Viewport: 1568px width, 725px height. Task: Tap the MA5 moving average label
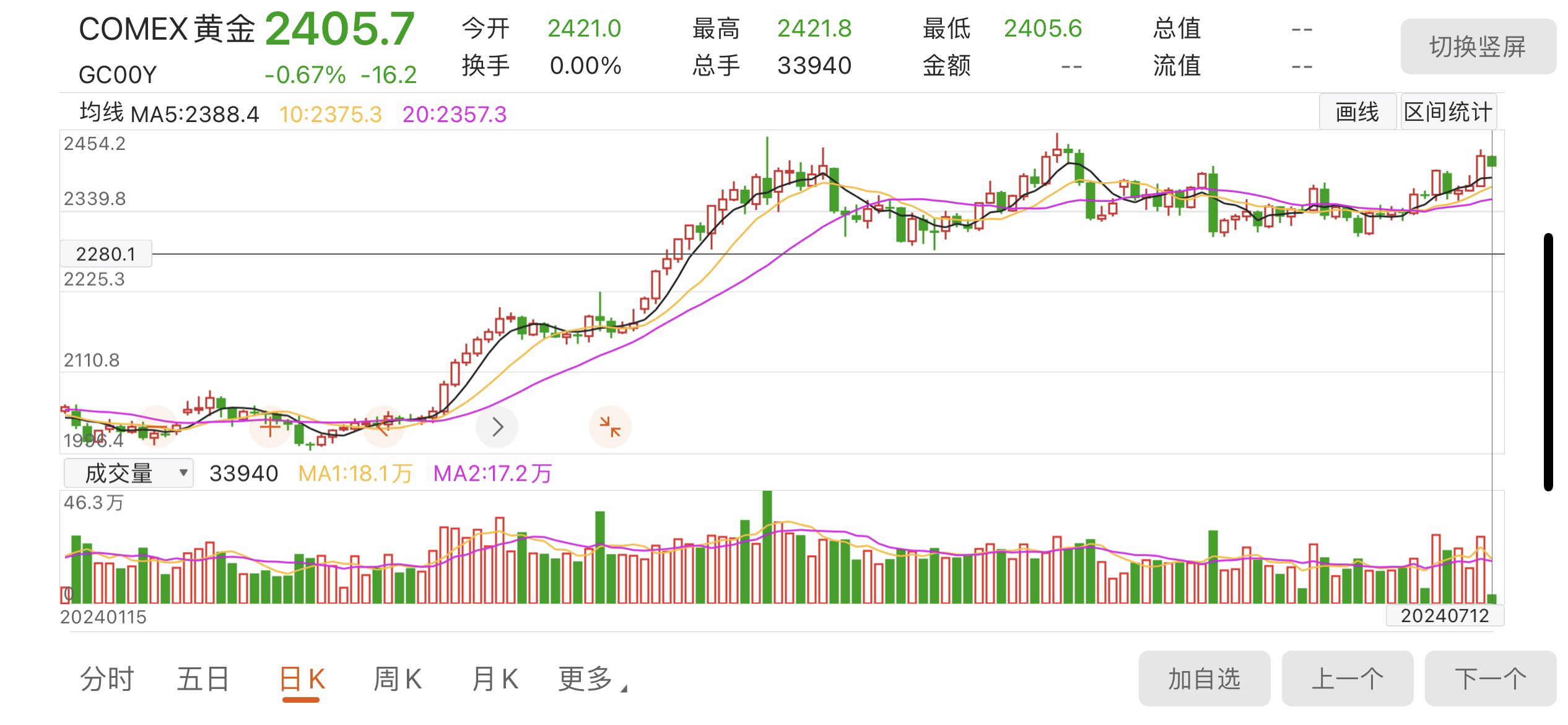[194, 115]
